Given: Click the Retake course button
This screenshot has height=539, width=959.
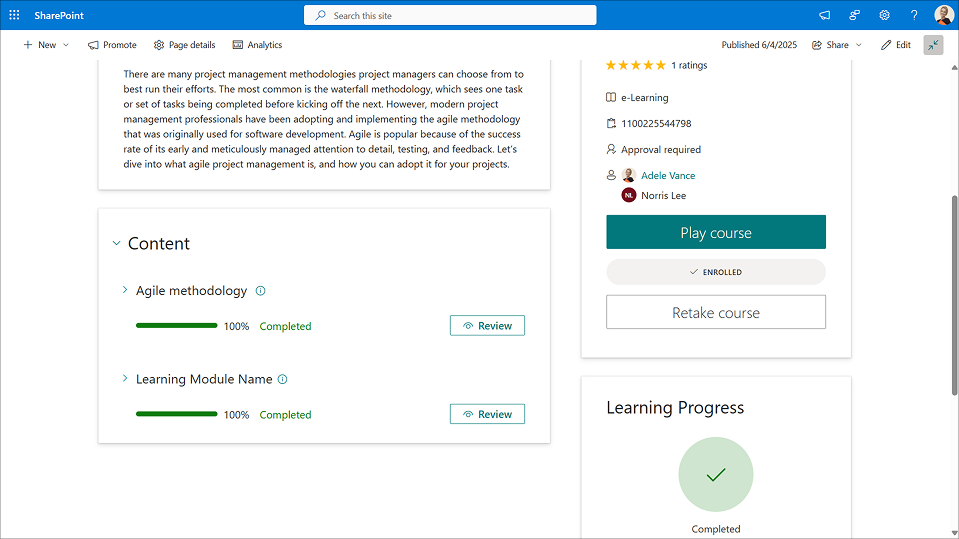Looking at the screenshot, I should point(715,313).
